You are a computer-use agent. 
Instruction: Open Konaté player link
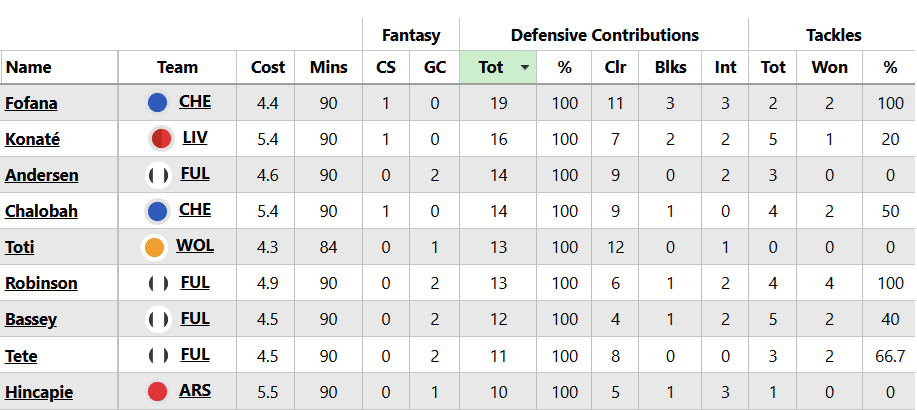click(32, 139)
